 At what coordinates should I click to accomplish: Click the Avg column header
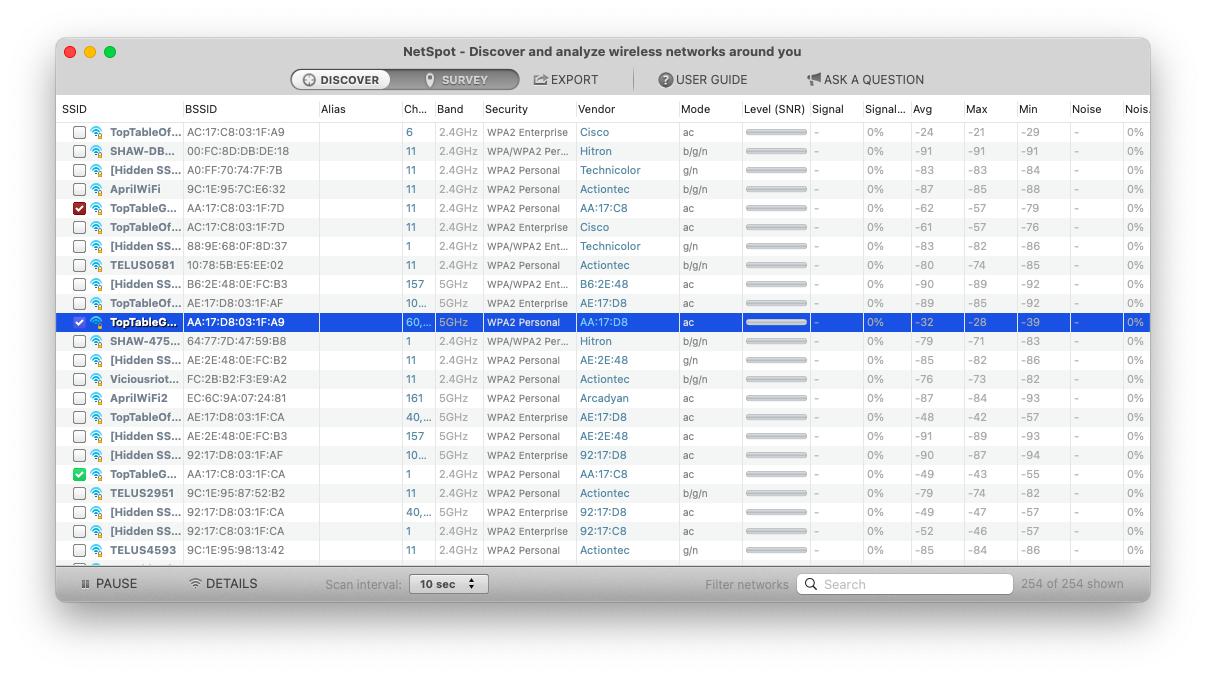pos(937,109)
